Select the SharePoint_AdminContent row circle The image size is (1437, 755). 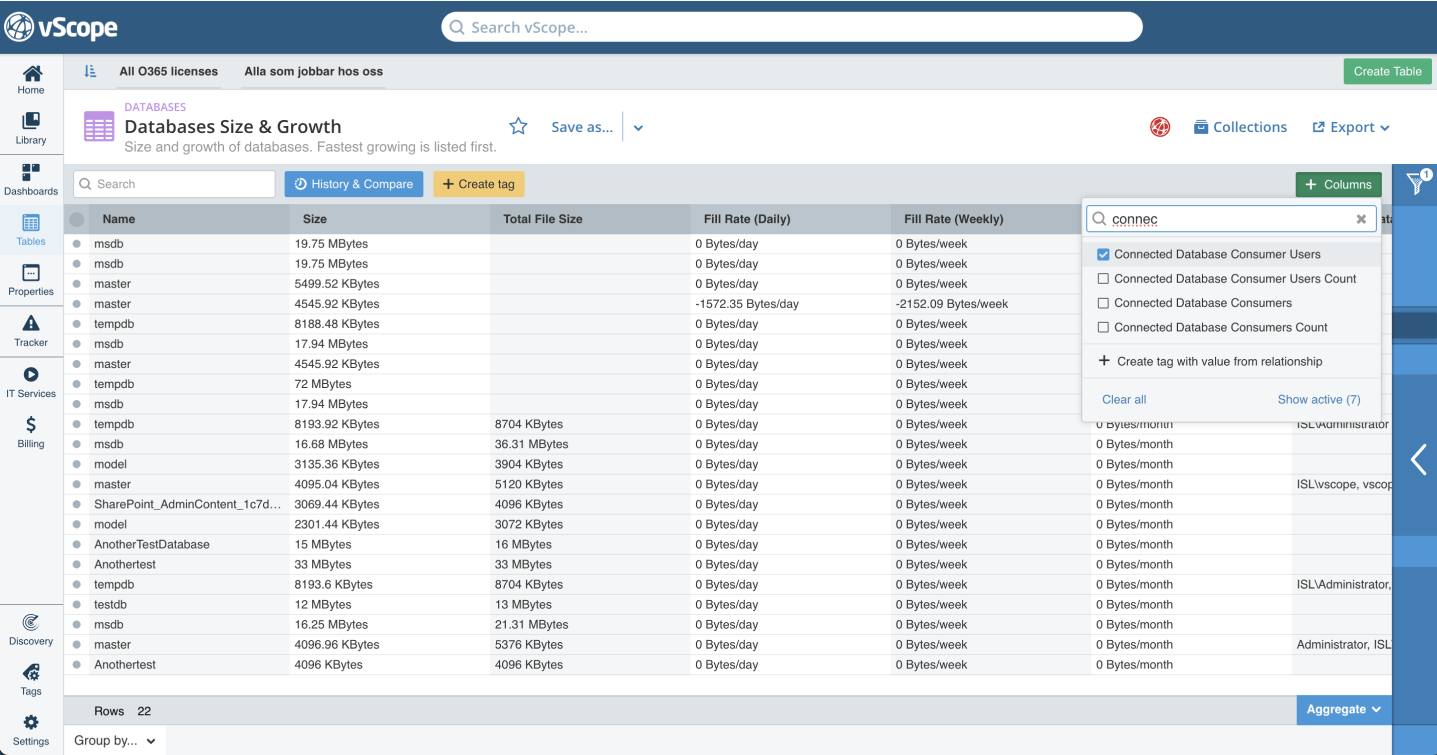tap(77, 504)
